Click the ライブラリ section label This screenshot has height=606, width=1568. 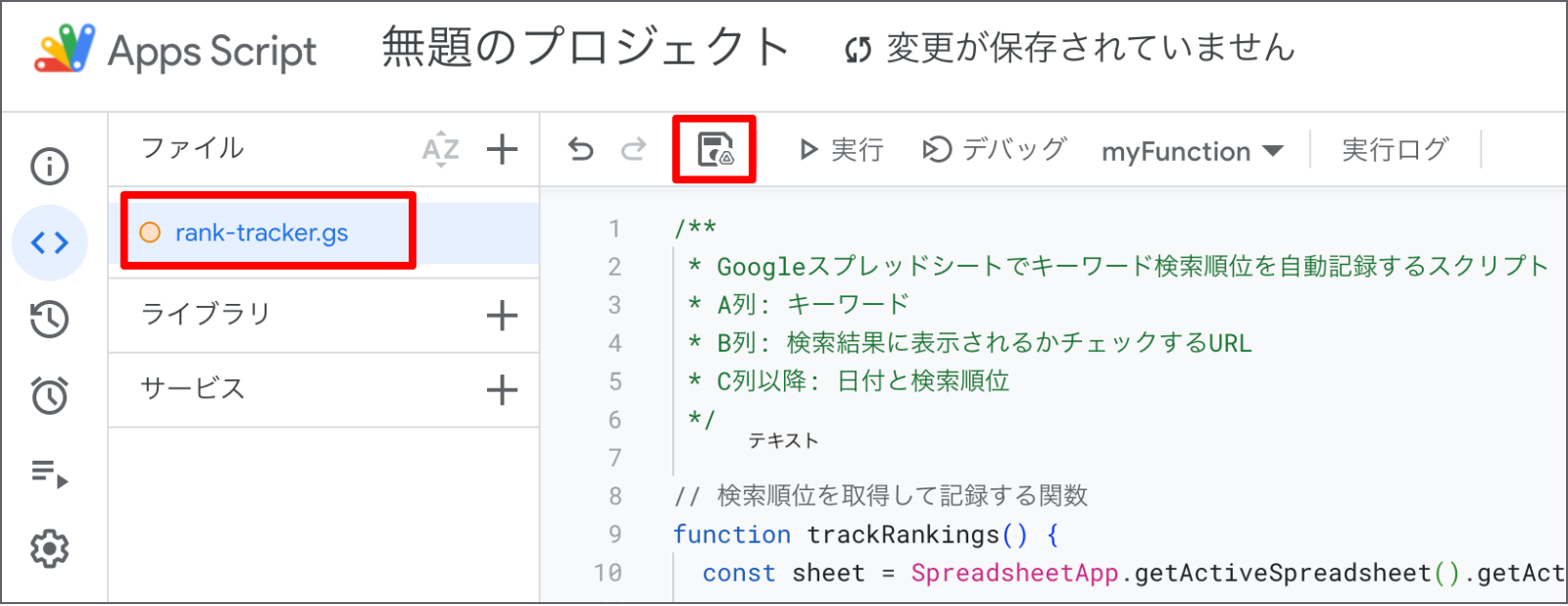[x=206, y=315]
